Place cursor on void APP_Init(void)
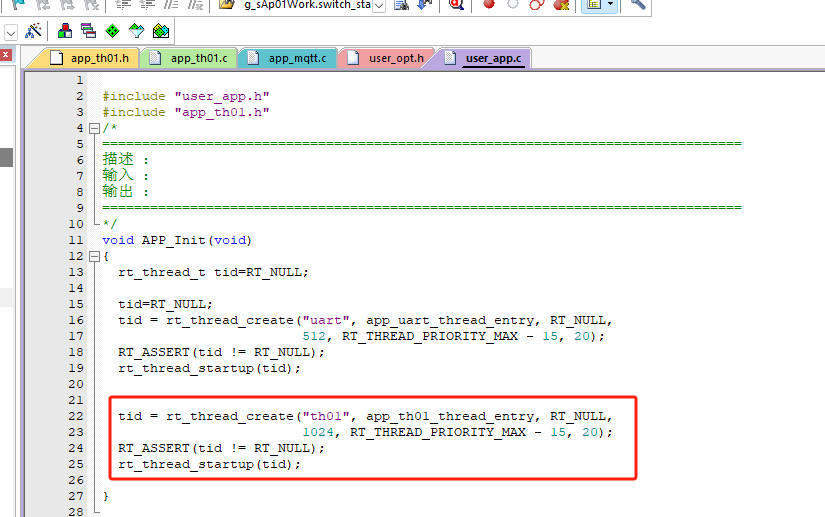The width and height of the screenshot is (825, 517). point(177,240)
